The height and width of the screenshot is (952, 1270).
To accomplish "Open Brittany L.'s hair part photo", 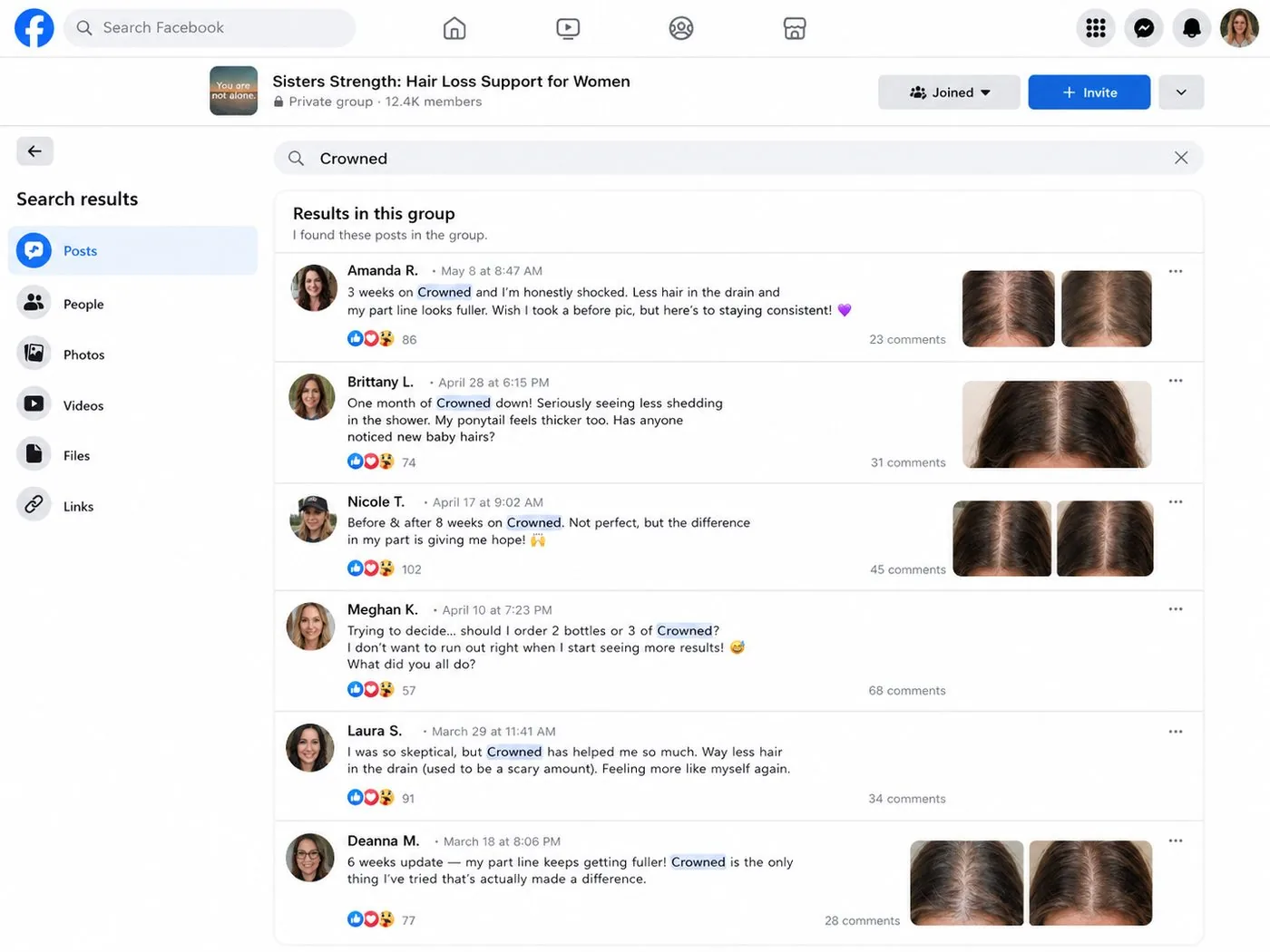I will click(x=1057, y=424).
